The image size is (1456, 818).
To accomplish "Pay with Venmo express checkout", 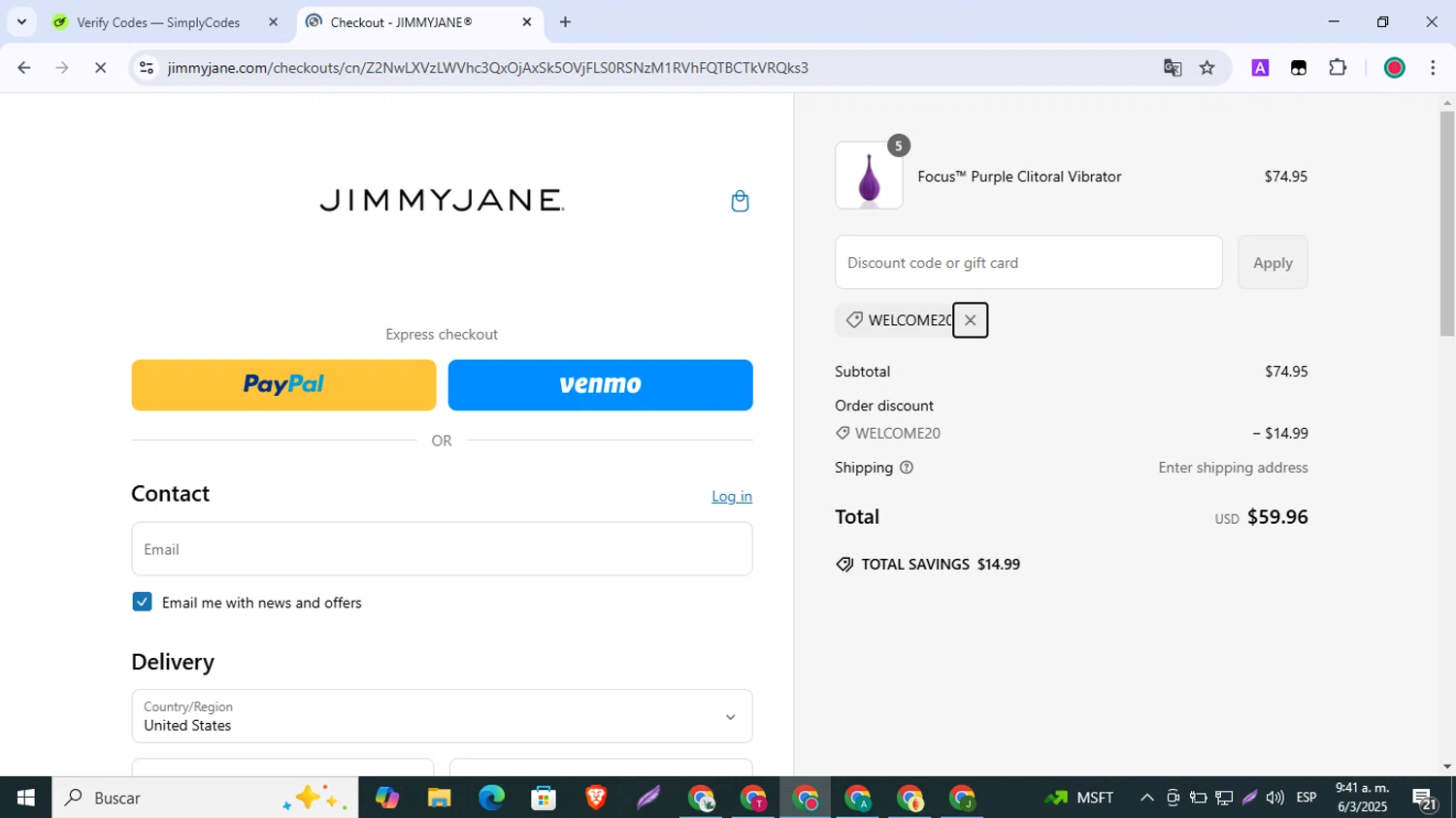I will (x=600, y=385).
